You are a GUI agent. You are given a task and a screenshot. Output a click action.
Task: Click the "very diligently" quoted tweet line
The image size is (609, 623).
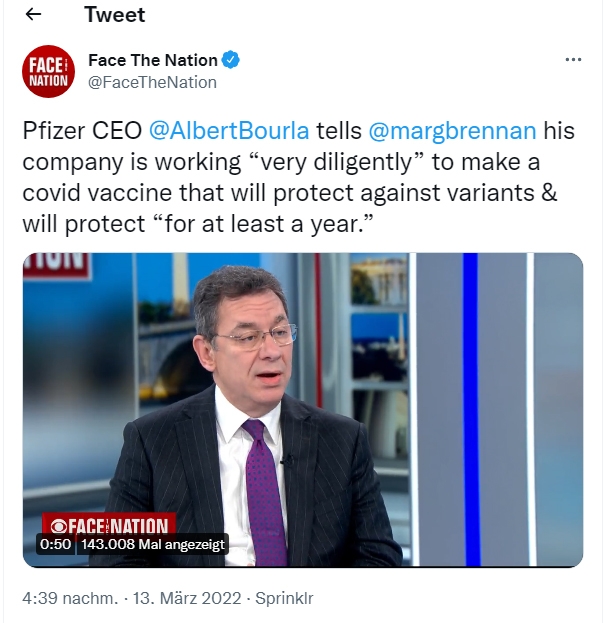281,162
